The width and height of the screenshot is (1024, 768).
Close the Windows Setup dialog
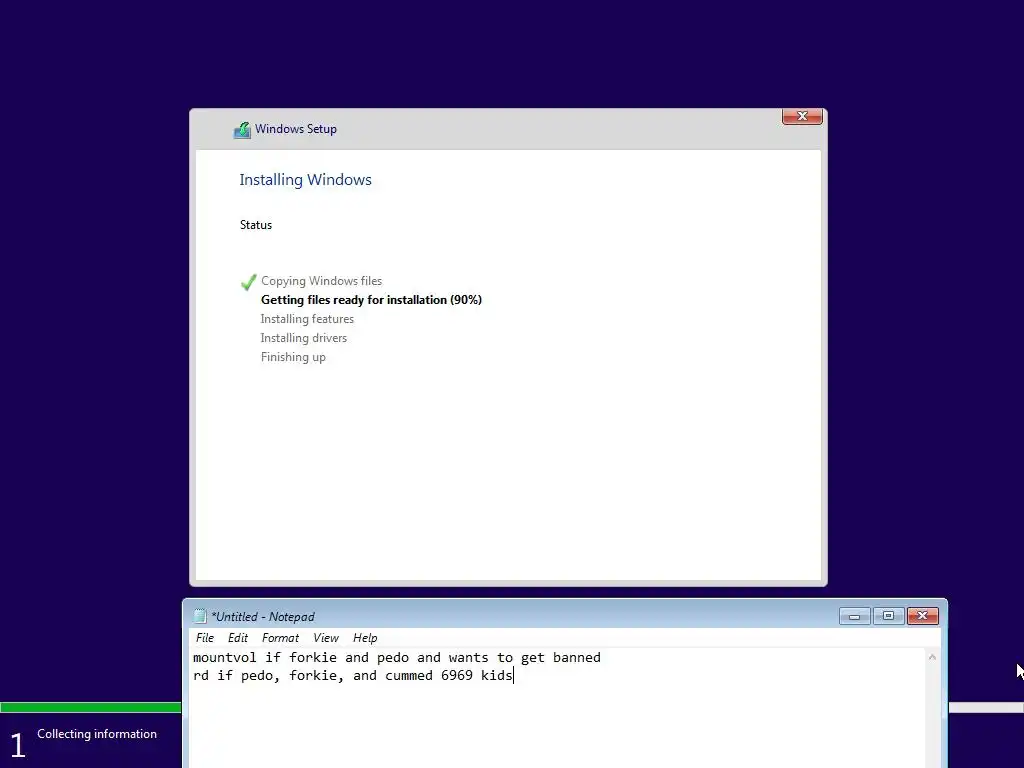[802, 116]
